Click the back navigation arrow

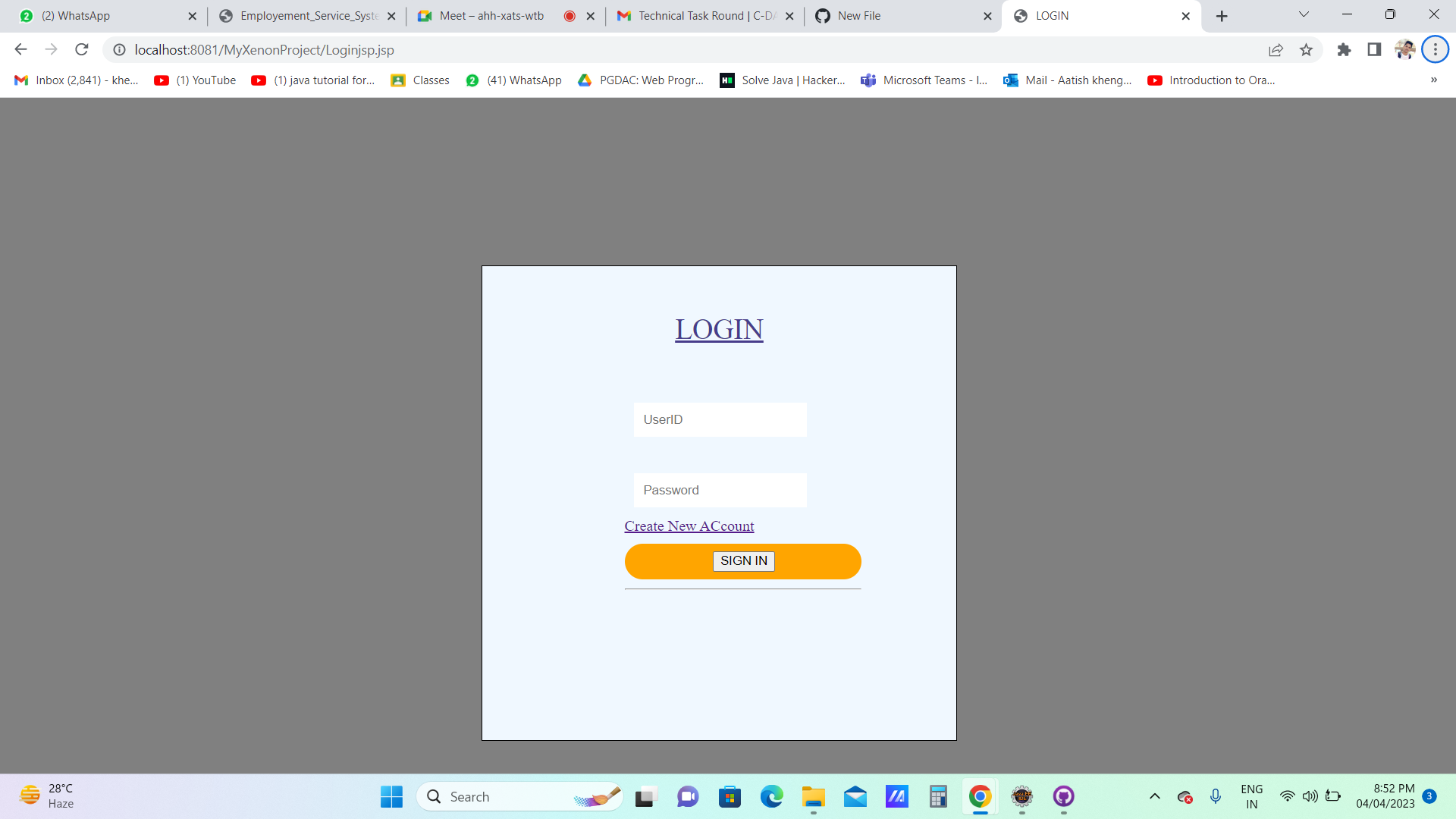(20, 49)
